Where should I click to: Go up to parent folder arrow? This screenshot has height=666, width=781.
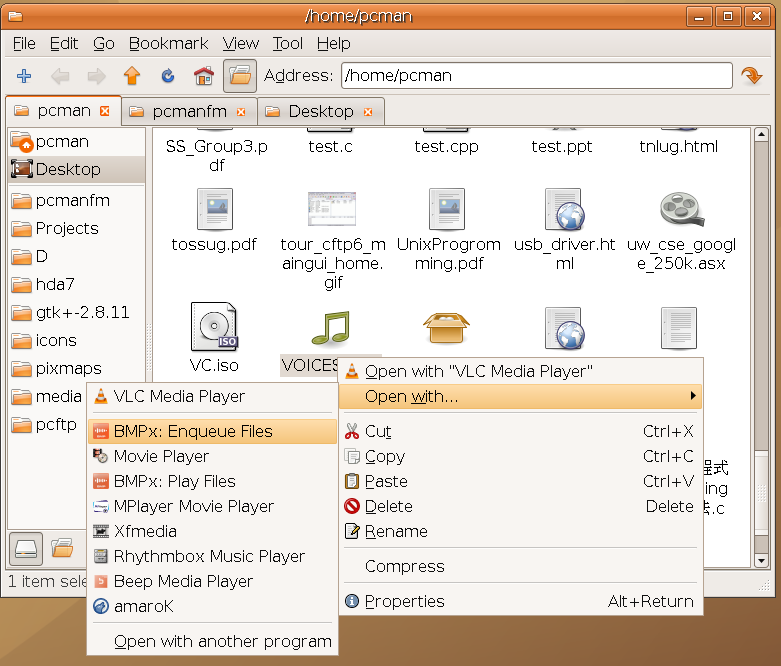tap(131, 76)
